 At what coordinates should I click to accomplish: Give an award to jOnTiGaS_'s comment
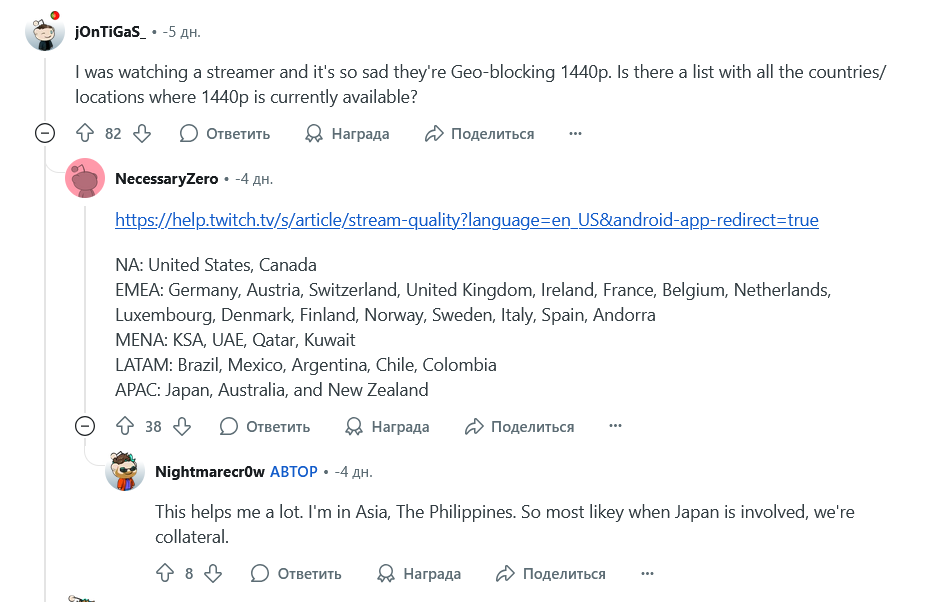[x=347, y=133]
